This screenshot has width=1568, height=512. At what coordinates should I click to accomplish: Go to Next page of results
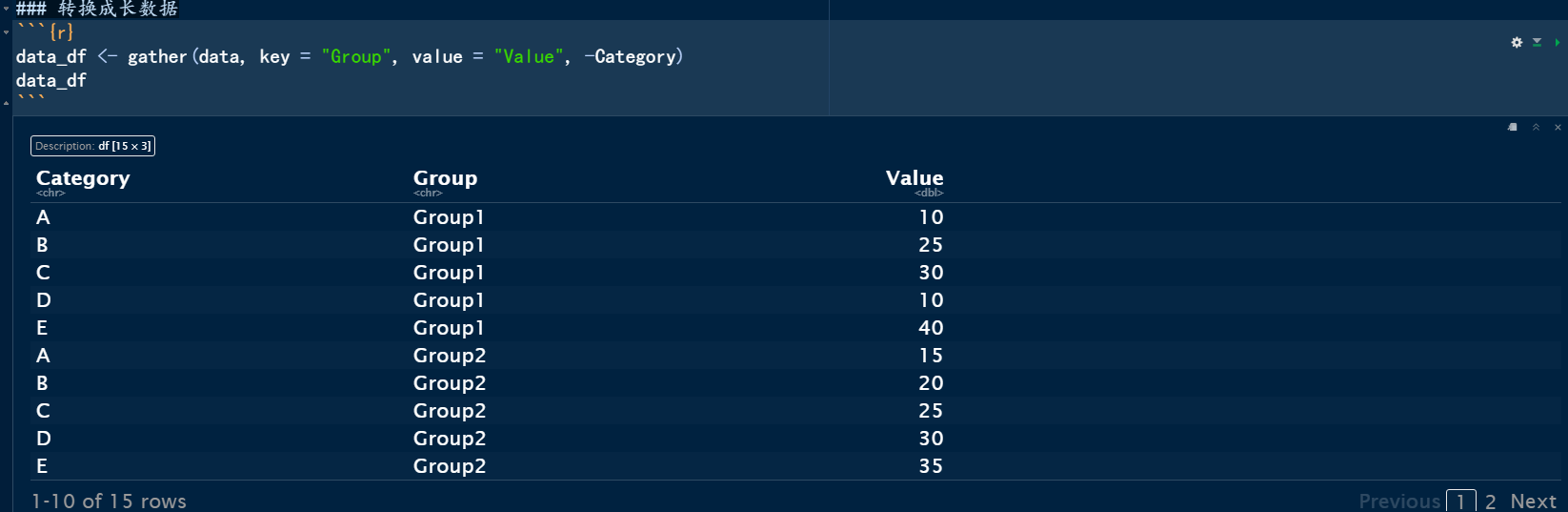coord(1533,501)
